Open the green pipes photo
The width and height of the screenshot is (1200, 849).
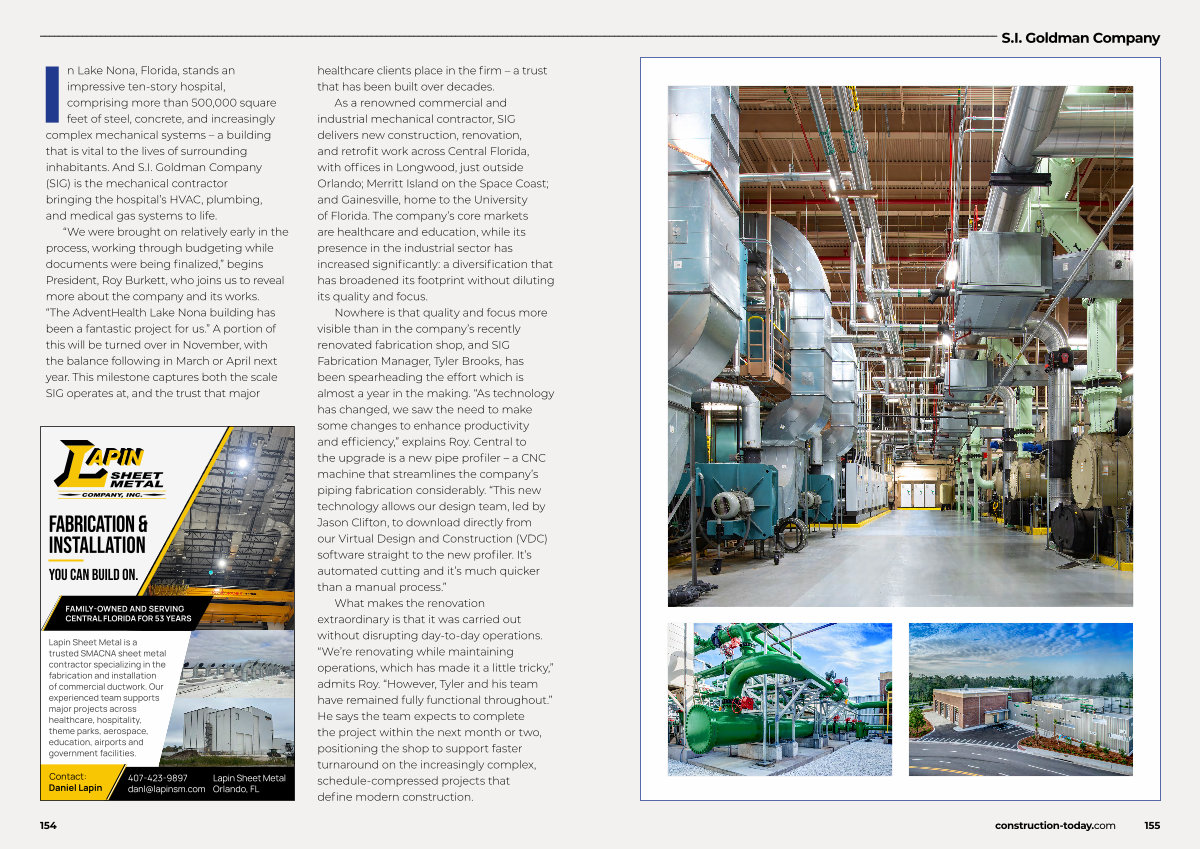(780, 699)
